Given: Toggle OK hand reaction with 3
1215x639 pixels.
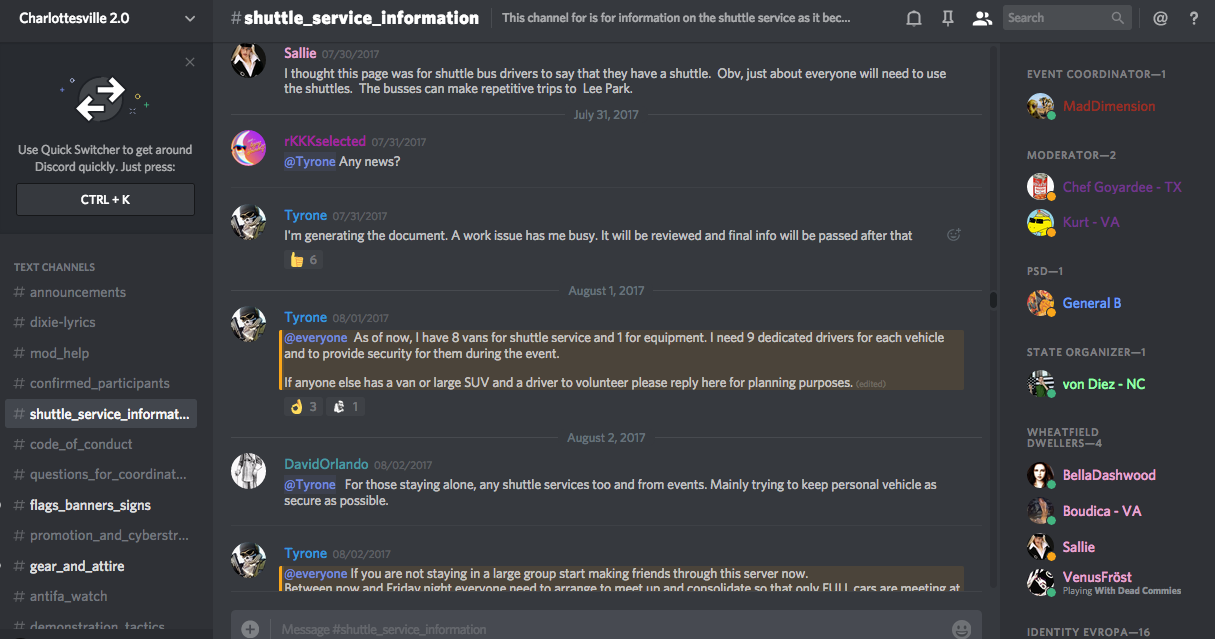Looking at the screenshot, I should (303, 407).
